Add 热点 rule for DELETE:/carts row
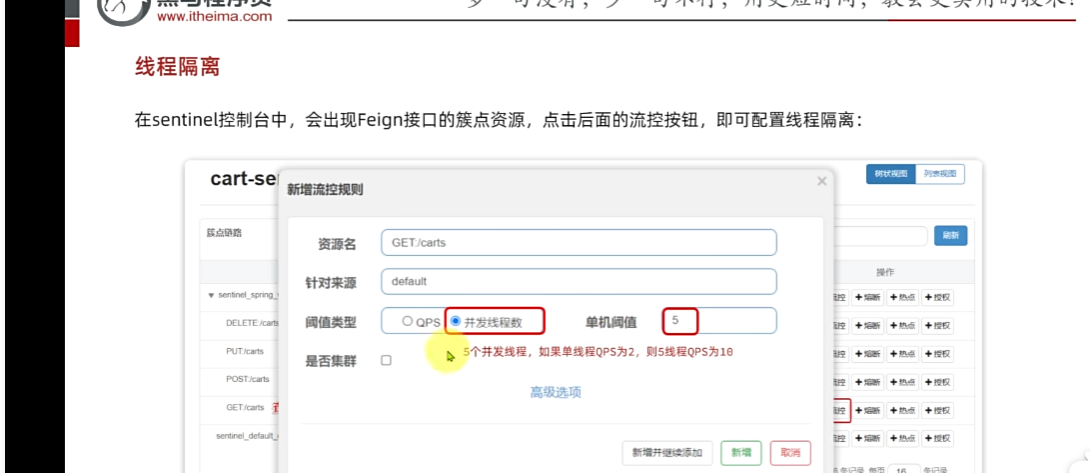Screen dimensions: 1090x473 pos(902,326)
